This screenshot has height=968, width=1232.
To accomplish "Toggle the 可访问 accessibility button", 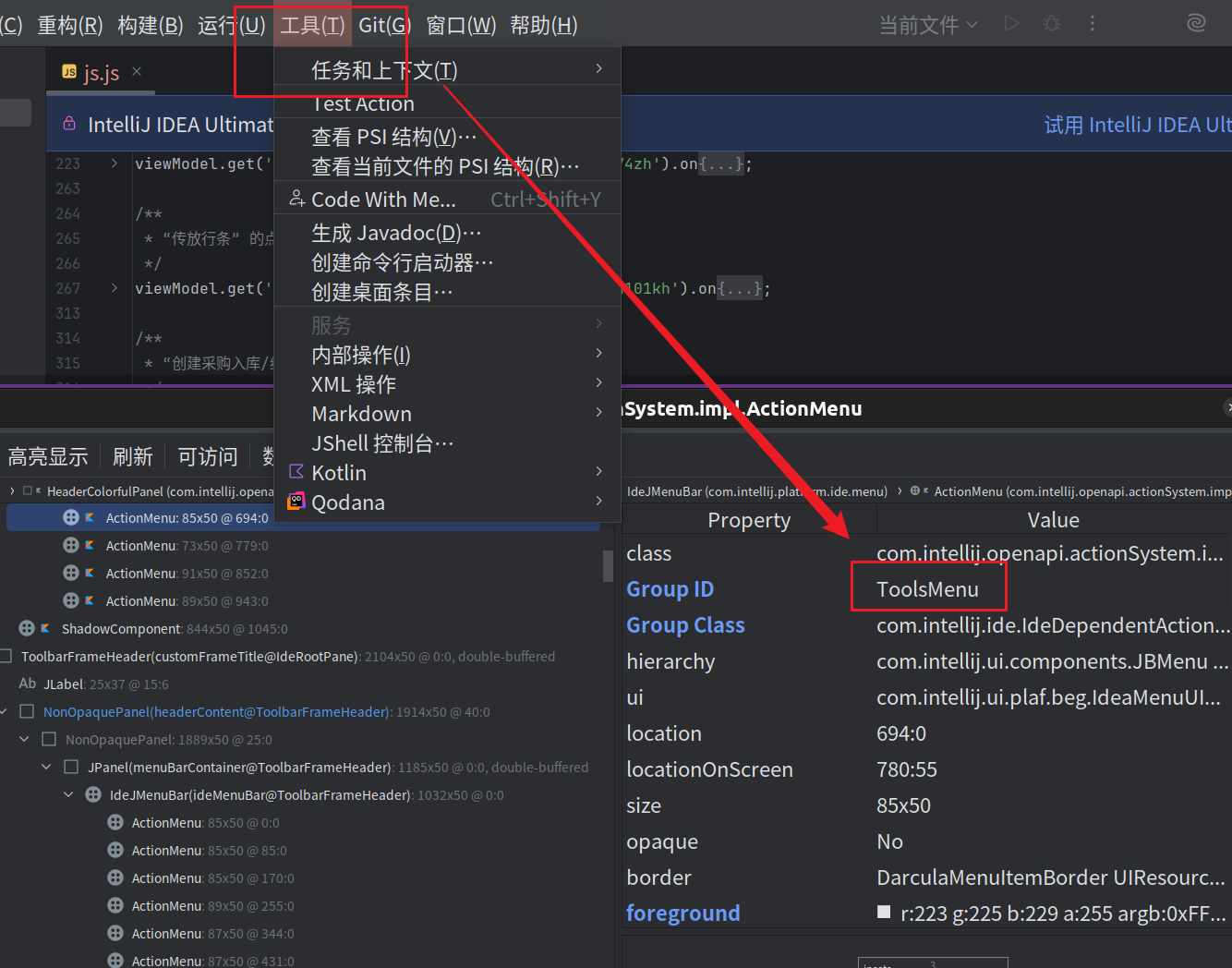I will tap(208, 456).
